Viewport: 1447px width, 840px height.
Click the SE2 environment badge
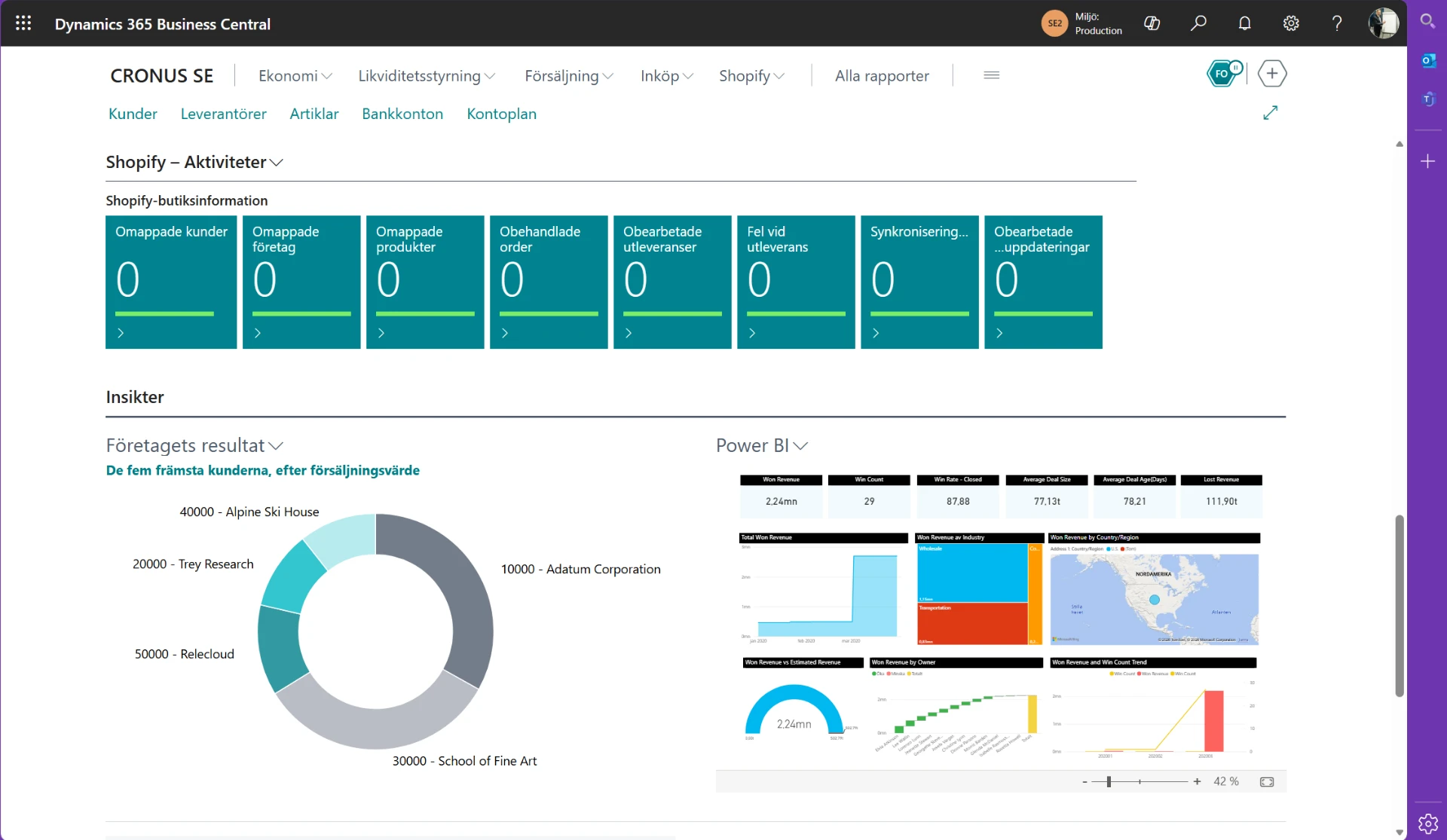1054,23
